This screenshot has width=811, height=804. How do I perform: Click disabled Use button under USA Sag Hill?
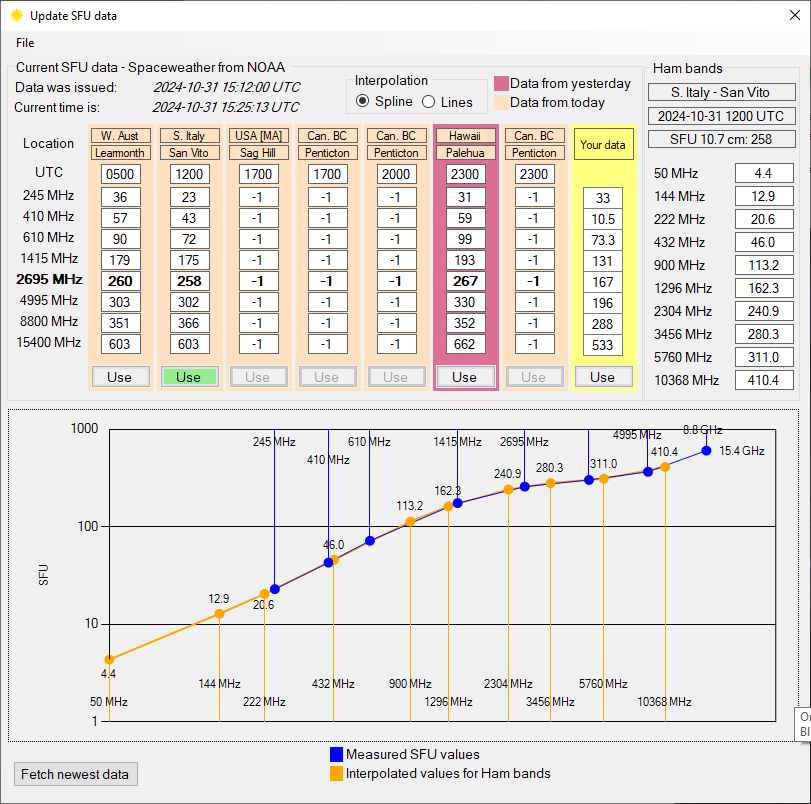(x=258, y=377)
